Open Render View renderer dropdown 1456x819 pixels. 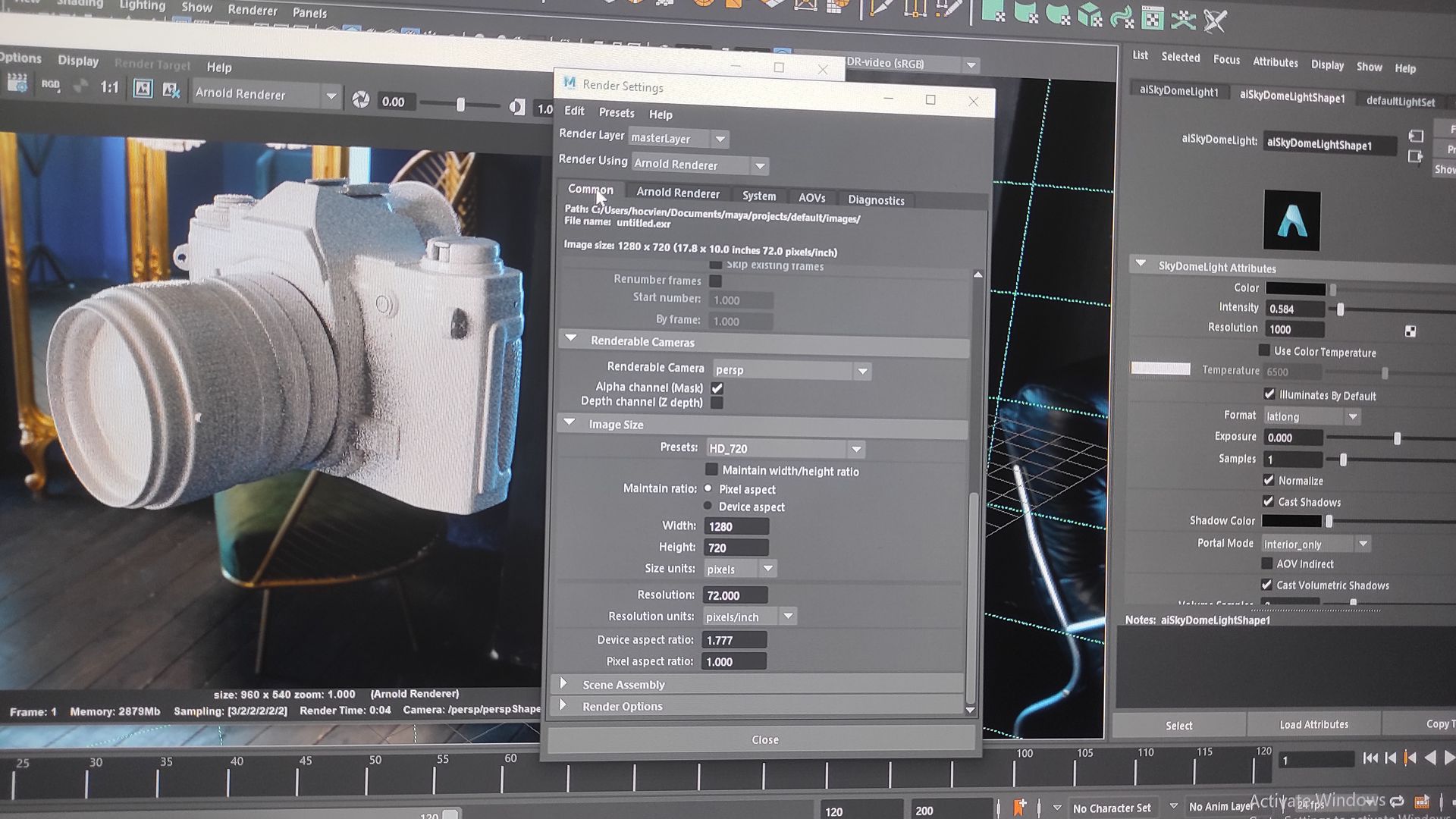(x=265, y=95)
